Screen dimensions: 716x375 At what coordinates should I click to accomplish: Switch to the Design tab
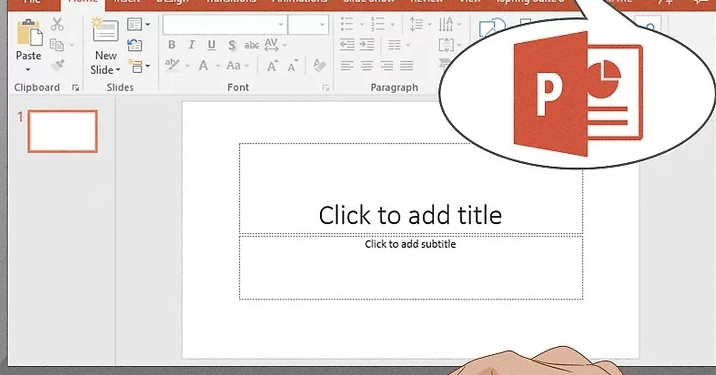(172, 2)
